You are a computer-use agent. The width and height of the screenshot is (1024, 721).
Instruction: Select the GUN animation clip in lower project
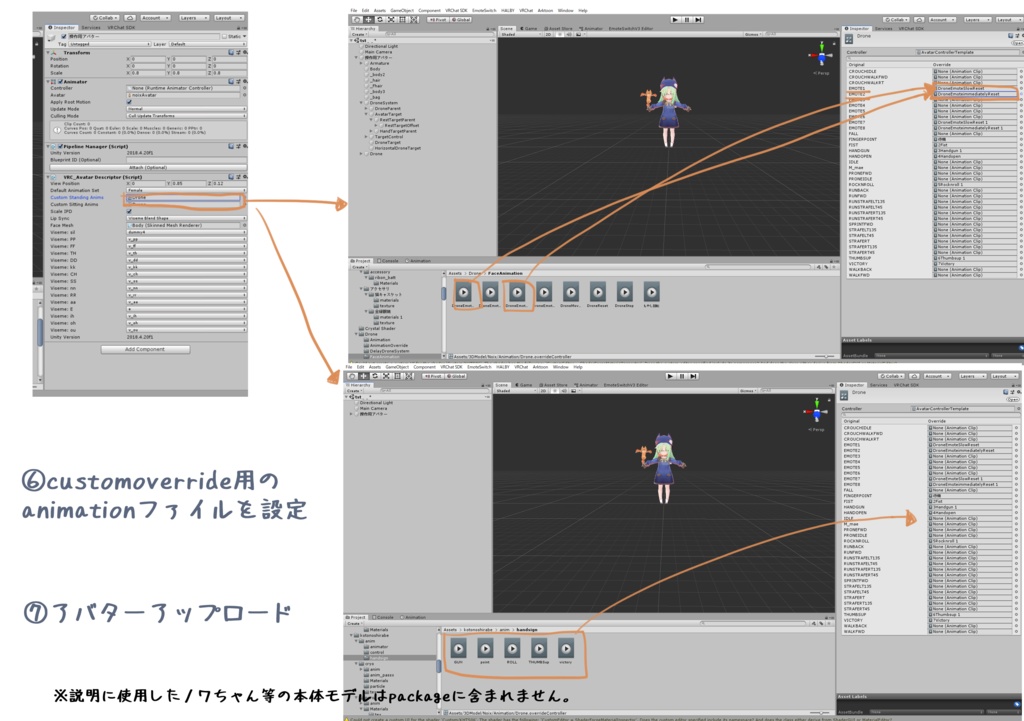(458, 651)
